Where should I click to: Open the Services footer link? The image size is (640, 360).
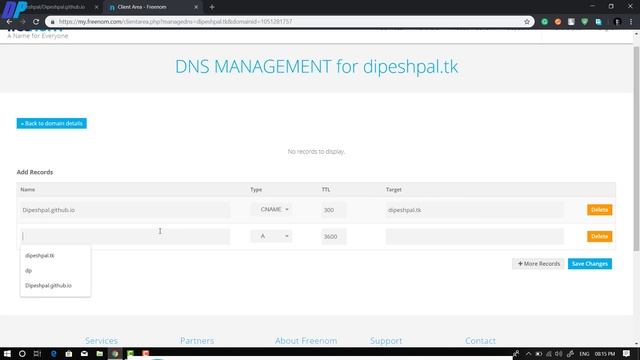point(101,340)
